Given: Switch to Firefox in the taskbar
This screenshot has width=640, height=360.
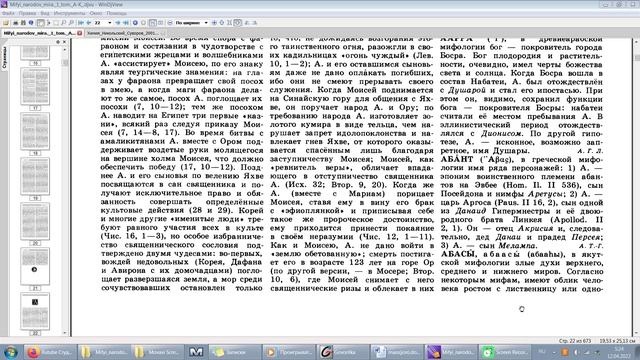Looking at the screenshot, I should [50, 352].
